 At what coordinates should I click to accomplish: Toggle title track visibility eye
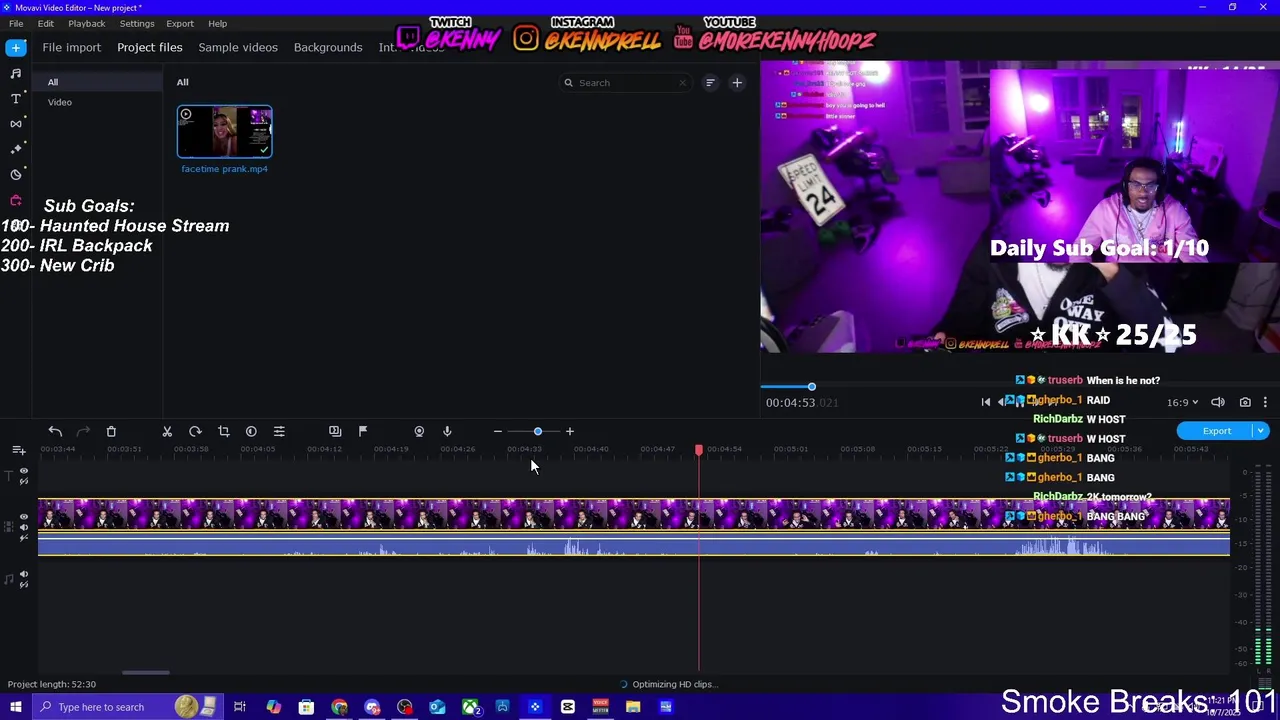[24, 470]
